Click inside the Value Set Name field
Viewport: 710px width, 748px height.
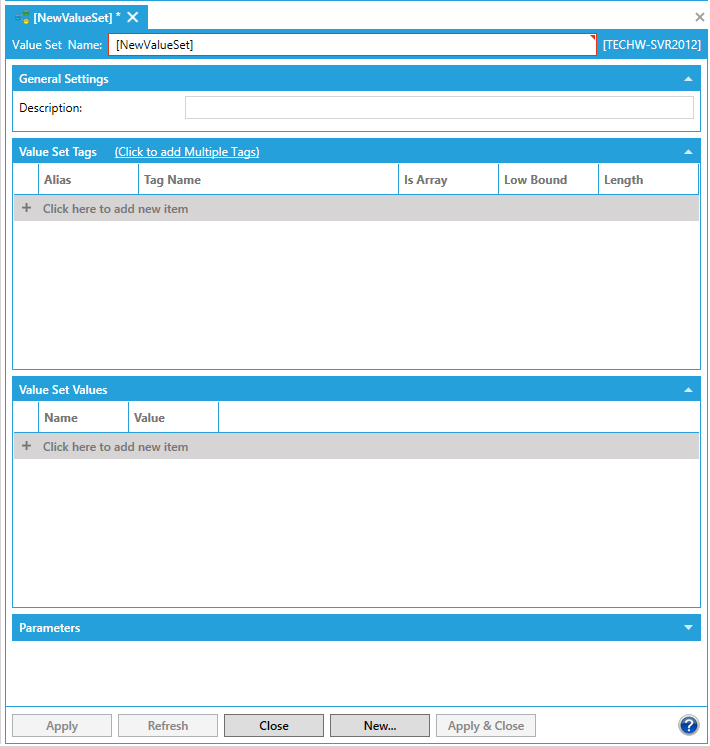(352, 45)
